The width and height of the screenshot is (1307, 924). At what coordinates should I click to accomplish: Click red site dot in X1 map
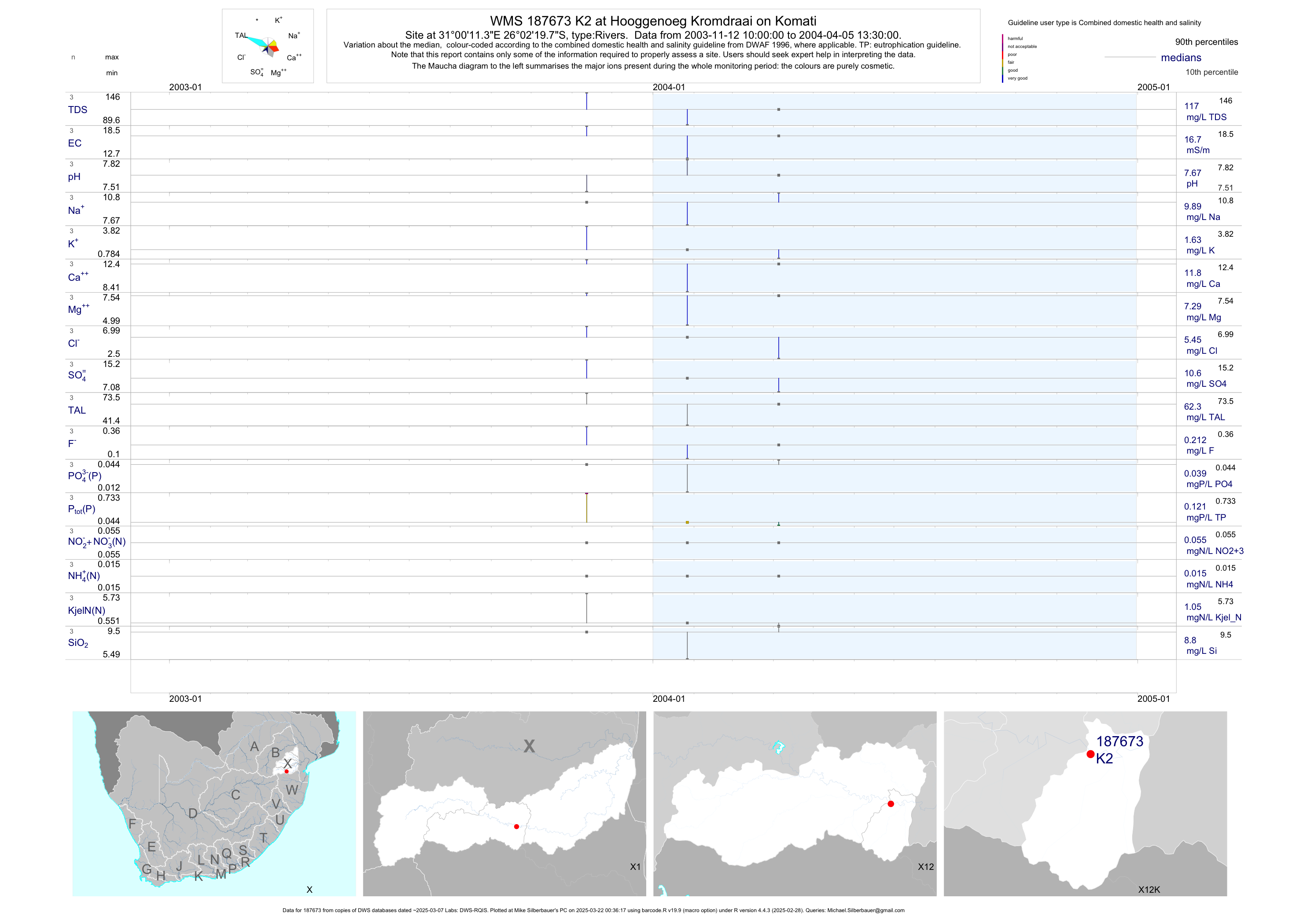pyautogui.click(x=516, y=826)
